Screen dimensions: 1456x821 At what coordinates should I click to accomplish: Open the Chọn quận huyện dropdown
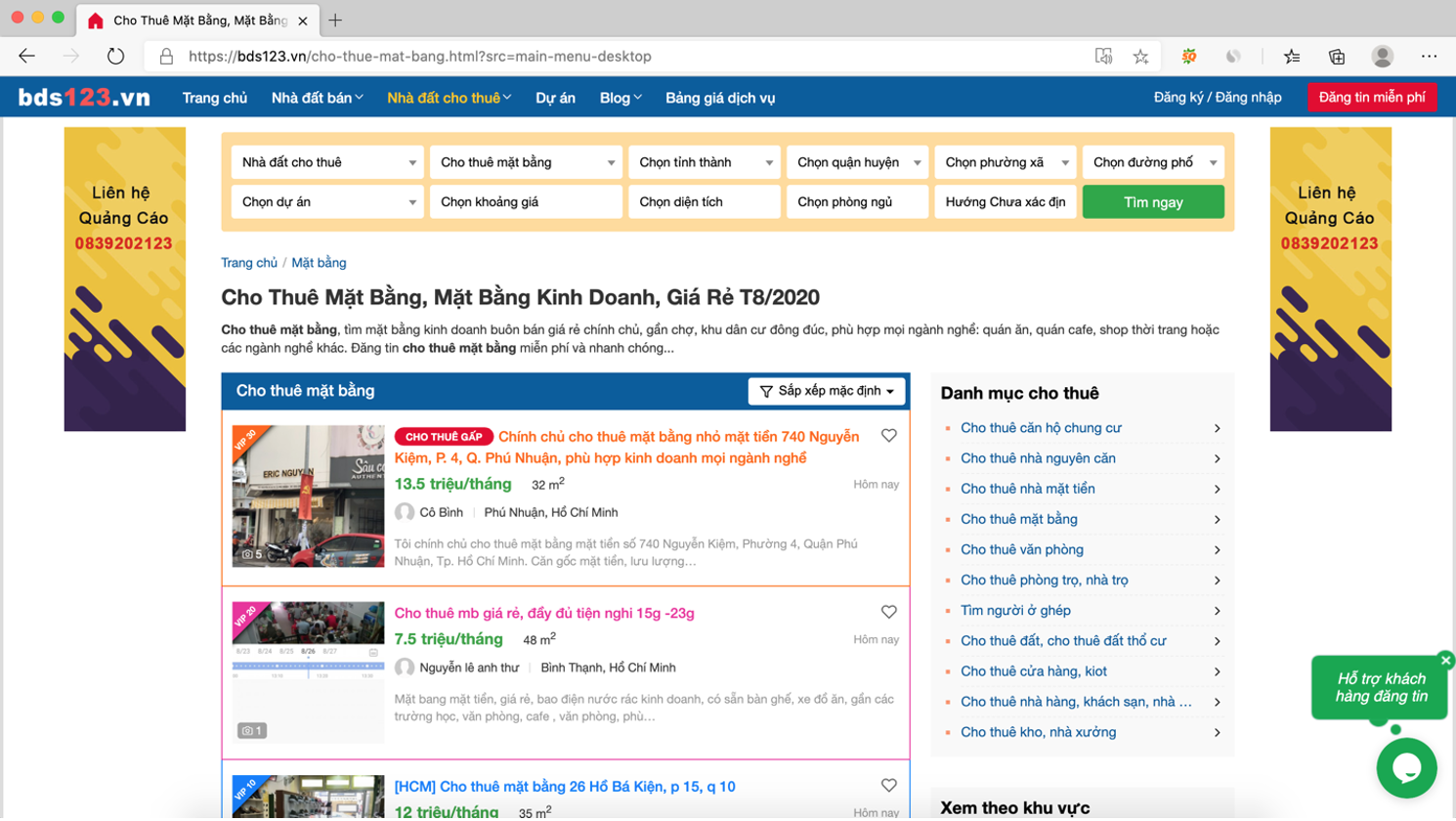click(857, 162)
